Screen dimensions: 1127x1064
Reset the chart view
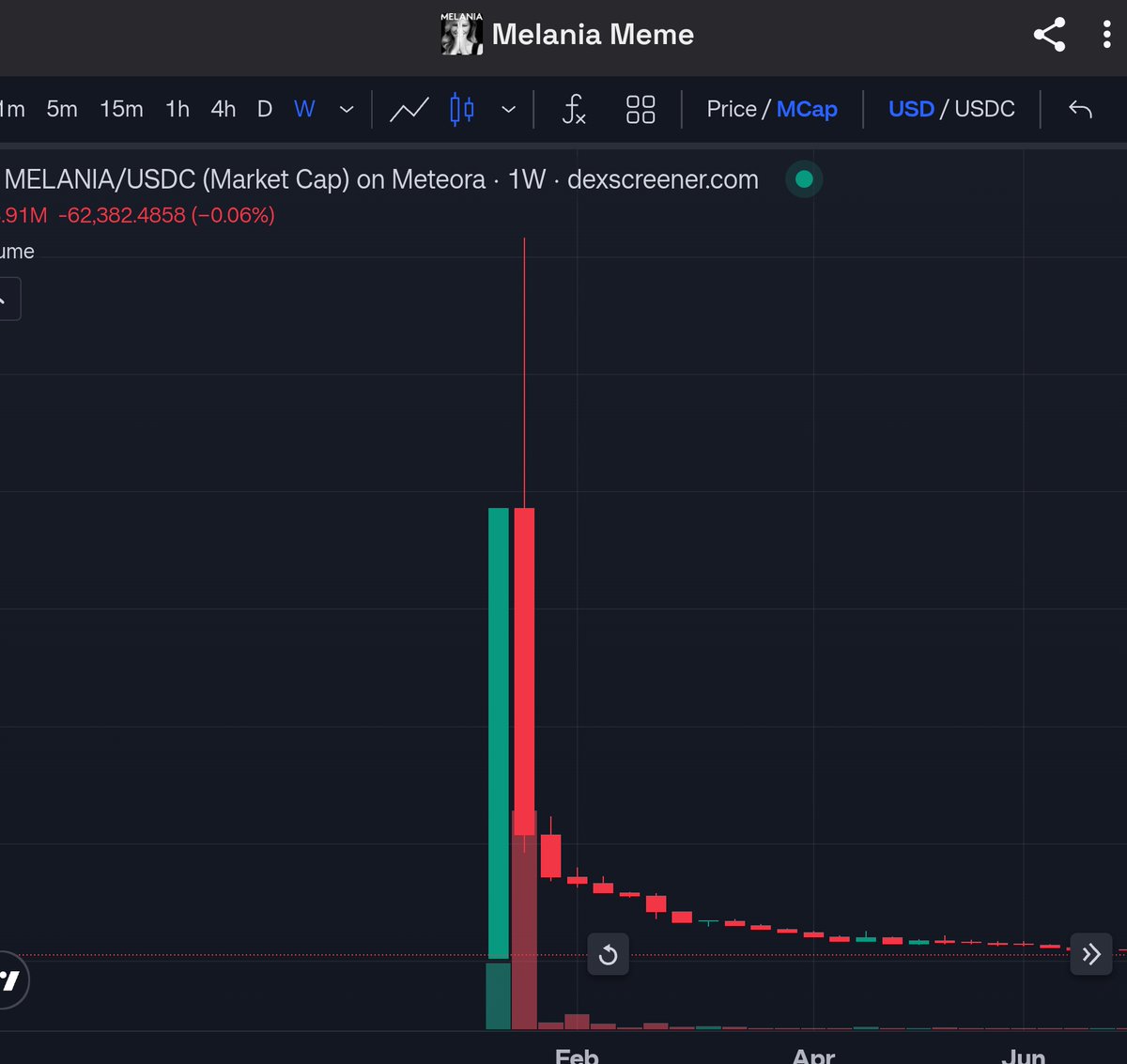pos(608,955)
